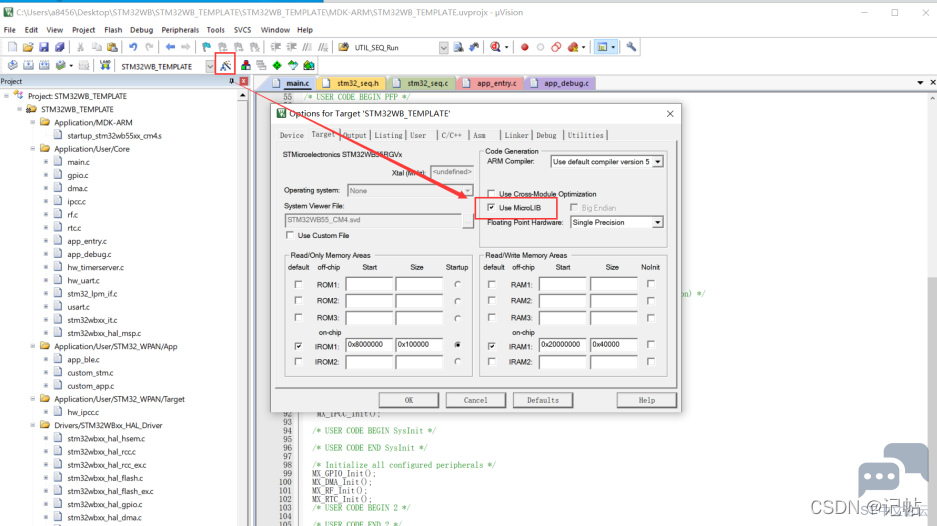Enable Use Cross-Module Optimization checkbox
This screenshot has height=526, width=937.
click(x=491, y=194)
